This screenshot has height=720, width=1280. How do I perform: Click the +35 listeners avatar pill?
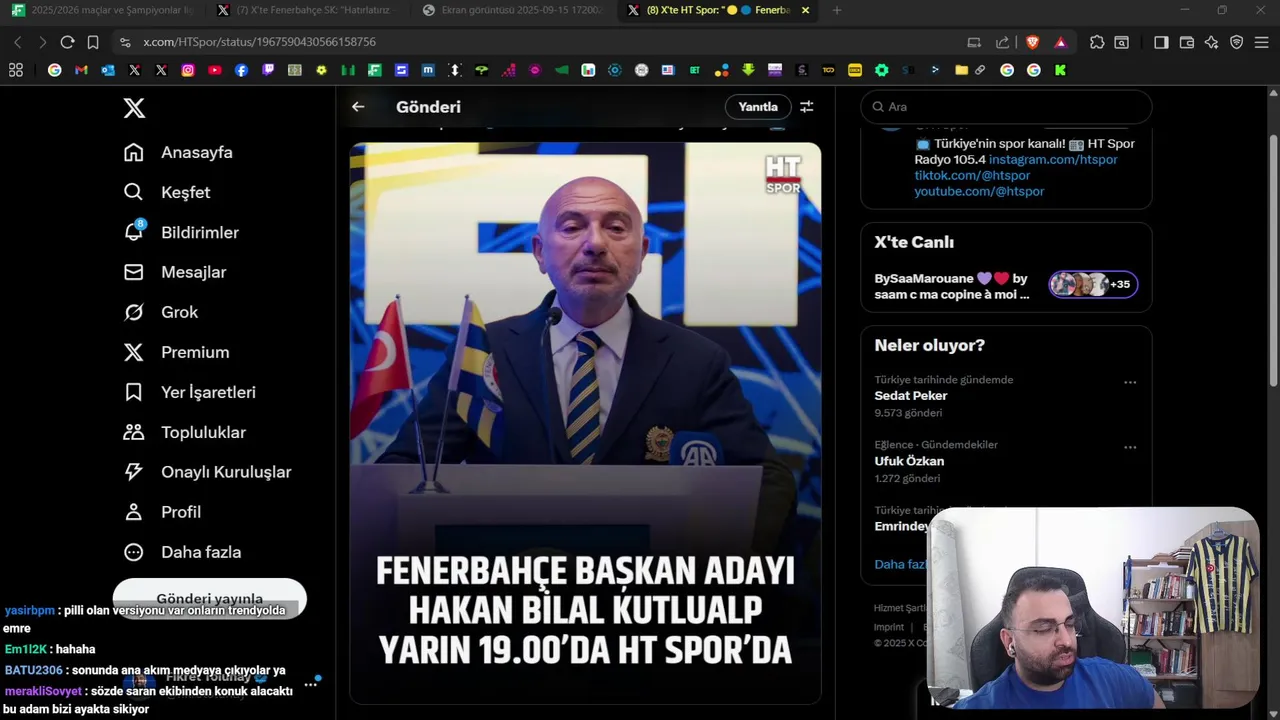click(1093, 284)
